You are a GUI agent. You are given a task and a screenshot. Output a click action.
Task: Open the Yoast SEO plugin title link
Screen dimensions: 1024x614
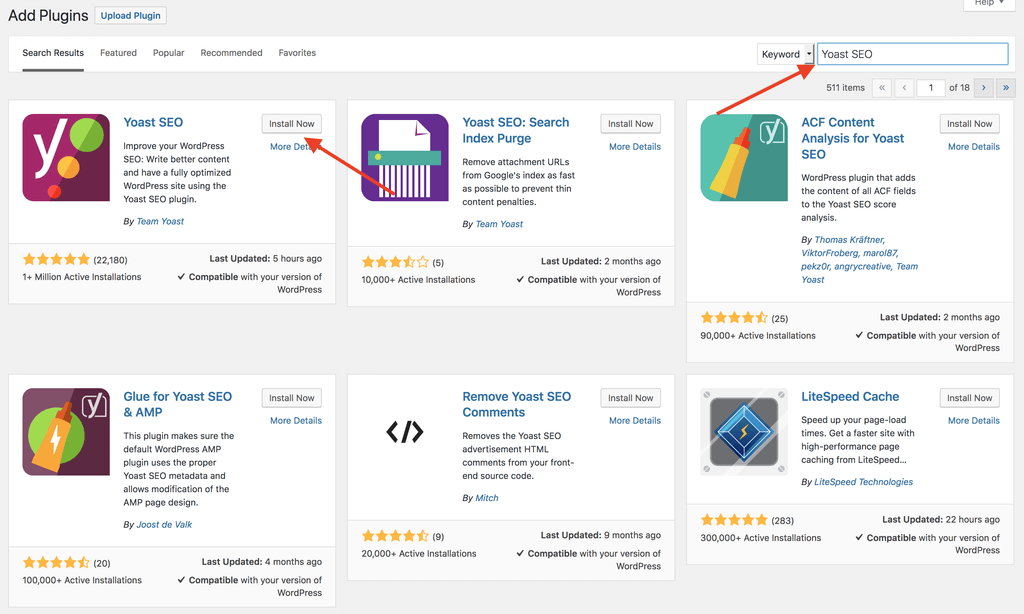click(153, 122)
